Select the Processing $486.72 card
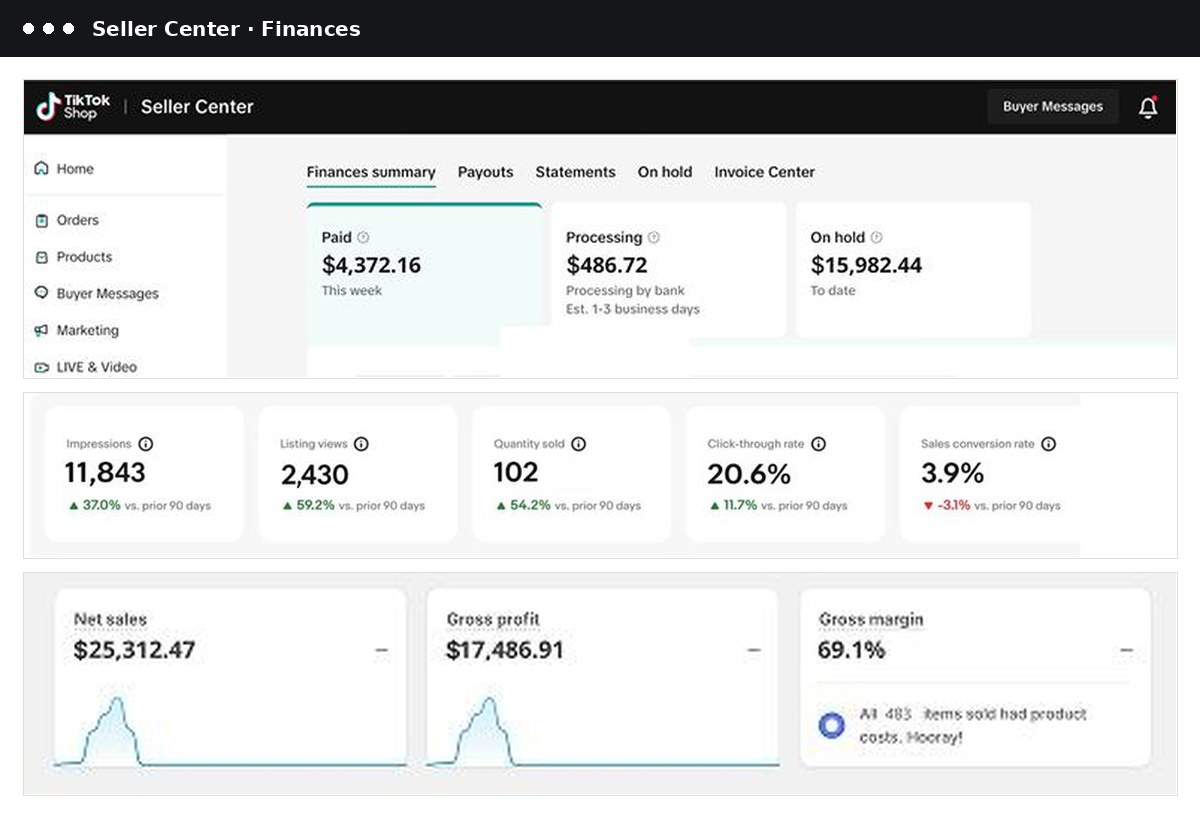This screenshot has width=1200, height=818. click(x=668, y=270)
